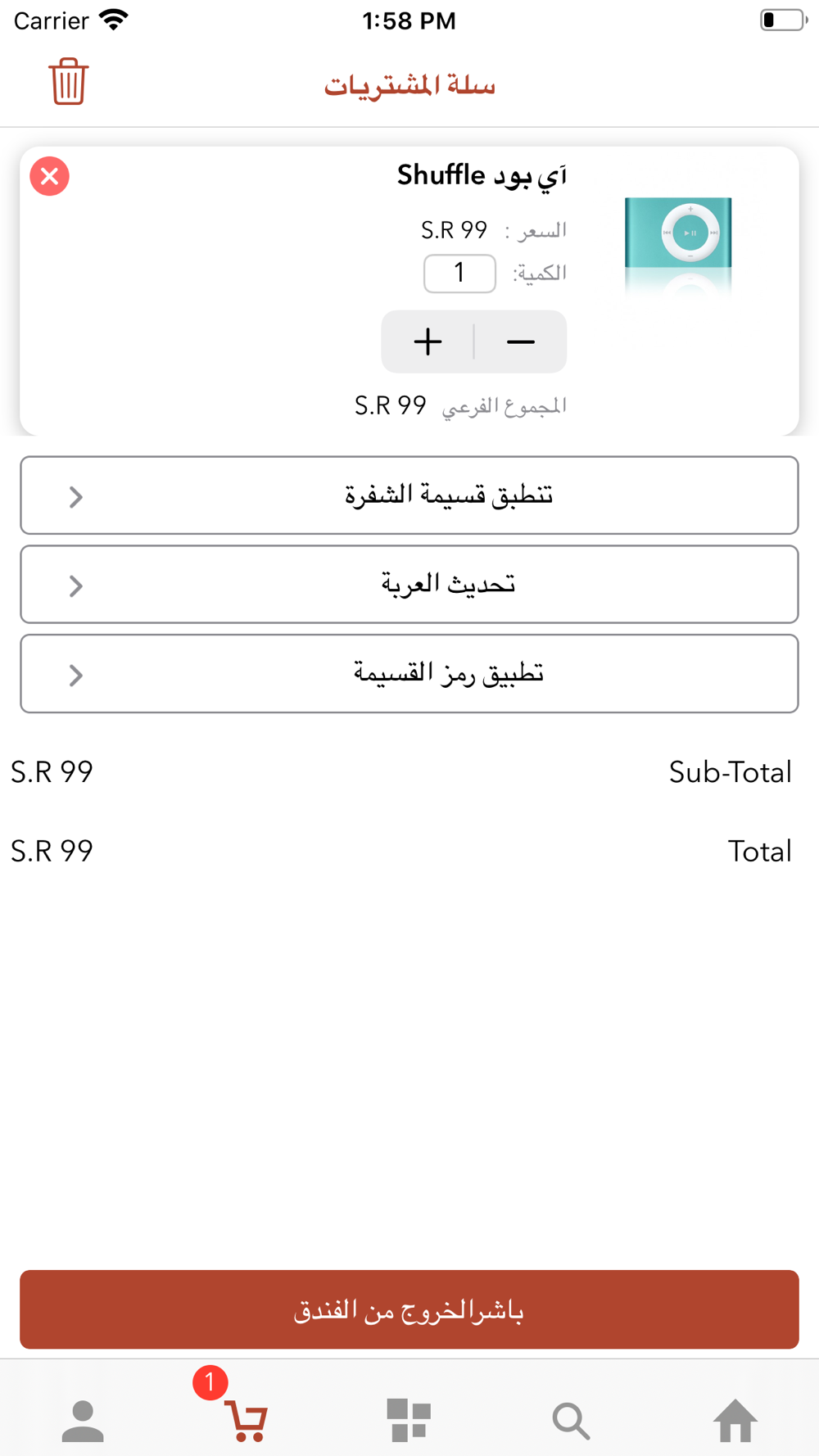Increase quantity with the plus button

click(428, 341)
